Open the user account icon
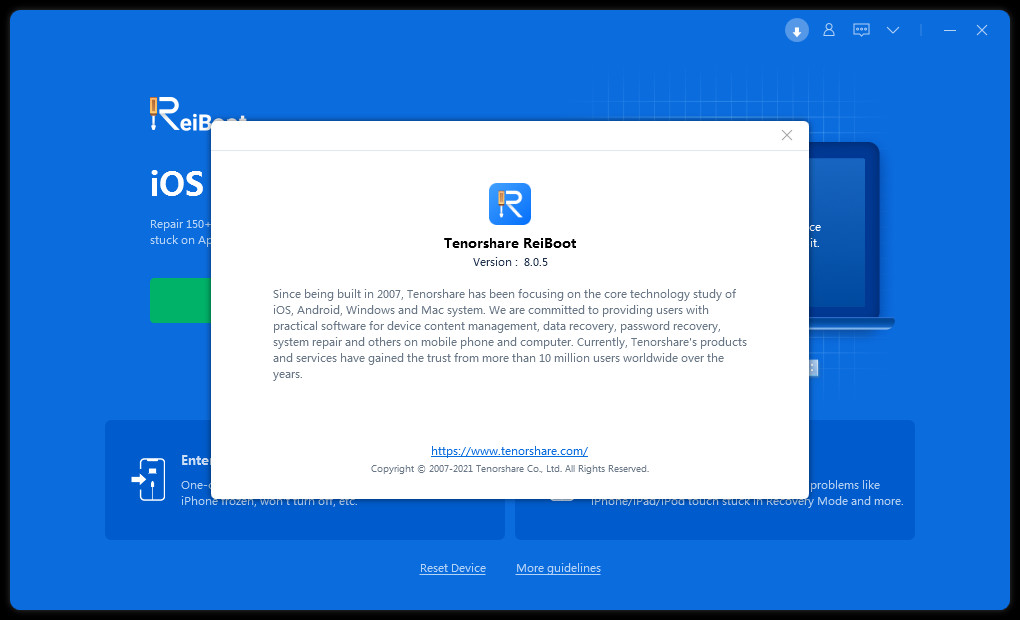This screenshot has width=1020, height=620. click(x=829, y=30)
